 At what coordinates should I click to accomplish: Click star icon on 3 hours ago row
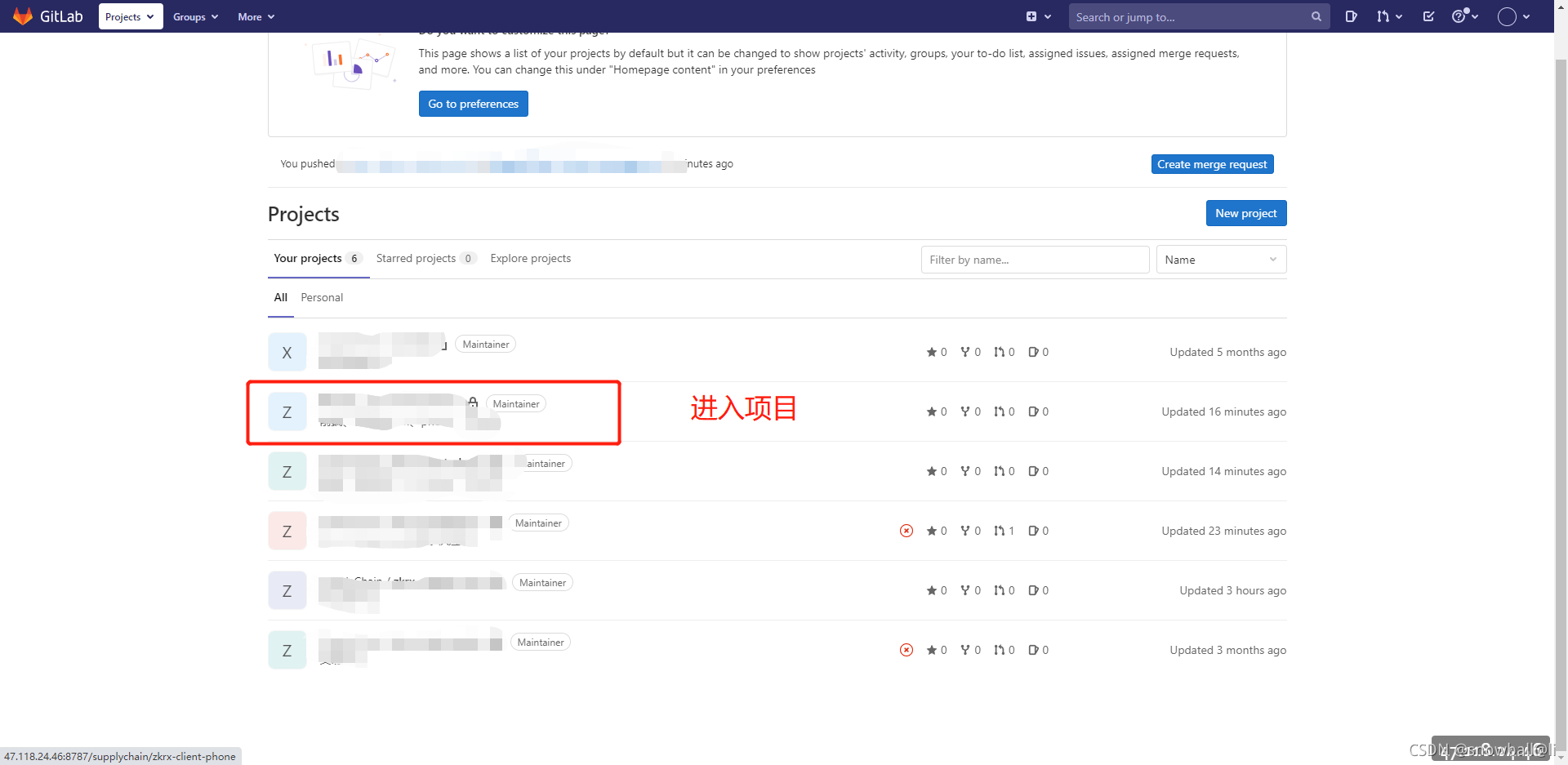coord(931,590)
